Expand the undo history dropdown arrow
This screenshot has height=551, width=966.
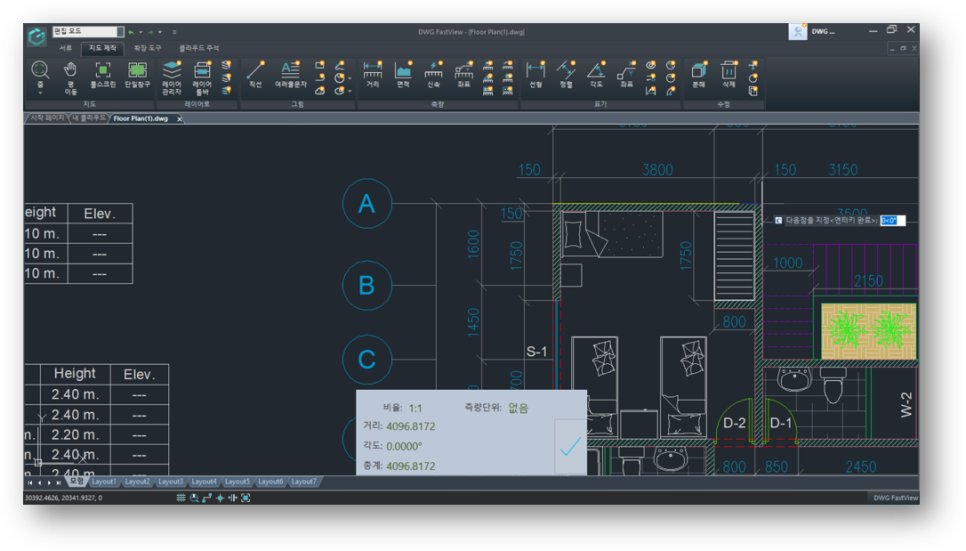(x=140, y=32)
